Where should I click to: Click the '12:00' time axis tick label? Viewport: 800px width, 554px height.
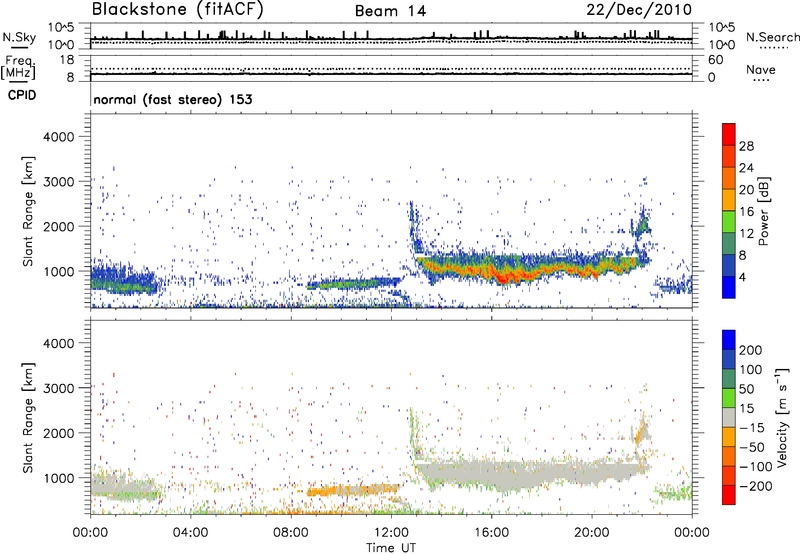point(391,533)
